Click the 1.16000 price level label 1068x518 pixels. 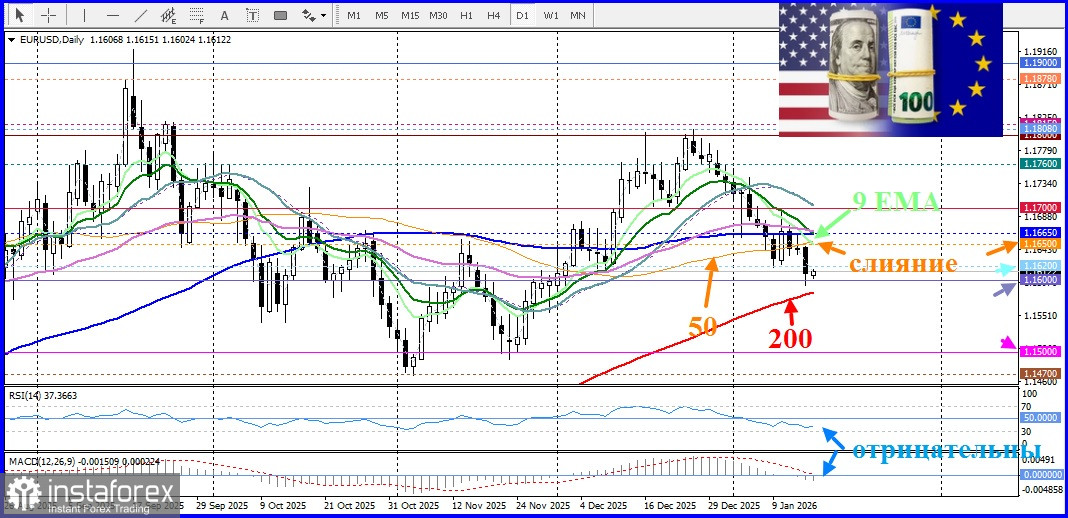[1040, 280]
